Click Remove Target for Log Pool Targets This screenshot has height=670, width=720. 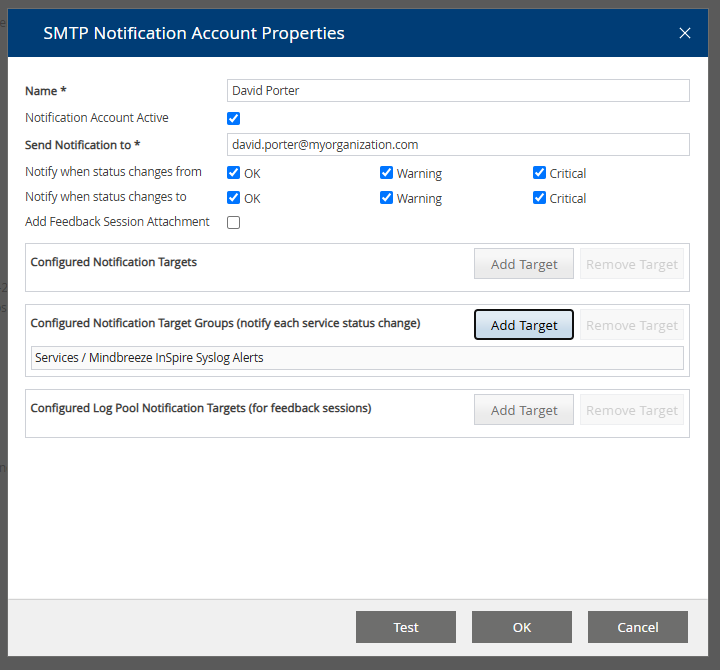(632, 411)
